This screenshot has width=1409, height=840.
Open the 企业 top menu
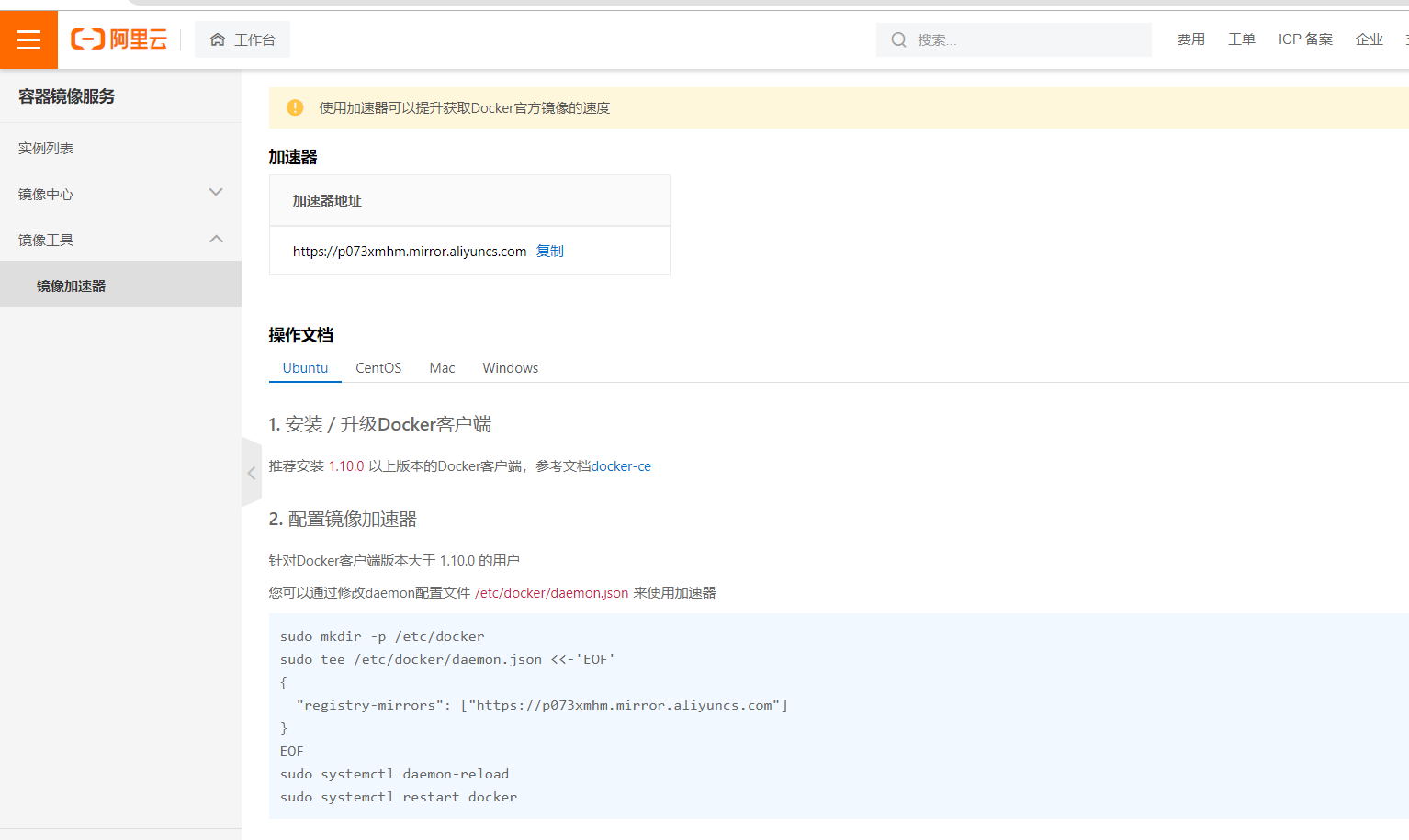[1370, 39]
